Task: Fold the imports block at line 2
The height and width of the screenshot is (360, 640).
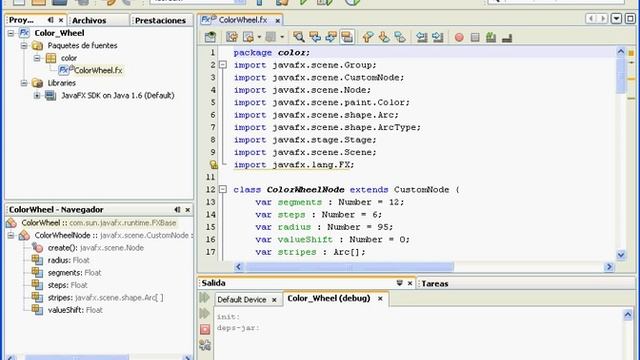Action: pyautogui.click(x=223, y=65)
